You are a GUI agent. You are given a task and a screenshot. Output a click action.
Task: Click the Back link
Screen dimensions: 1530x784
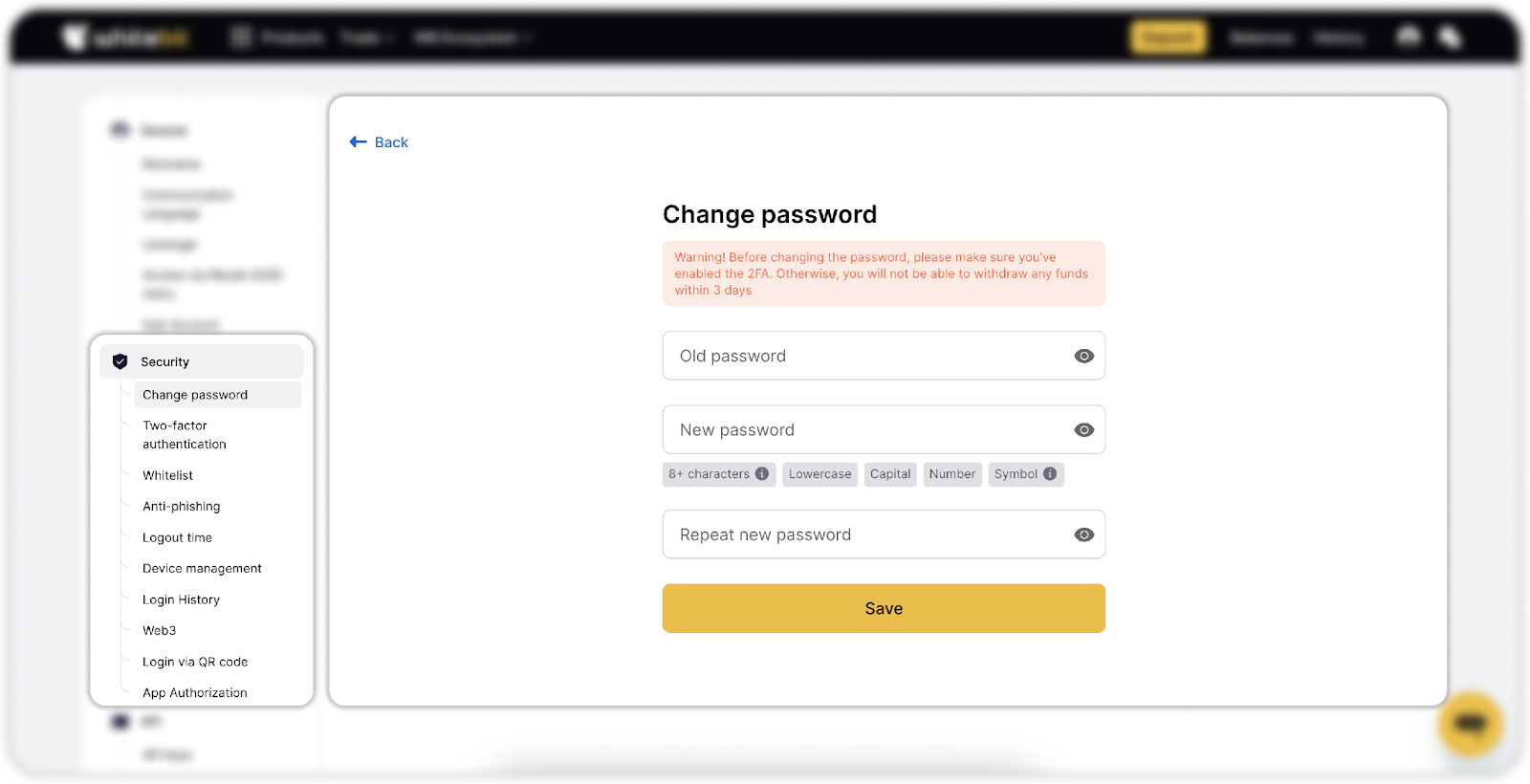pyautogui.click(x=391, y=142)
